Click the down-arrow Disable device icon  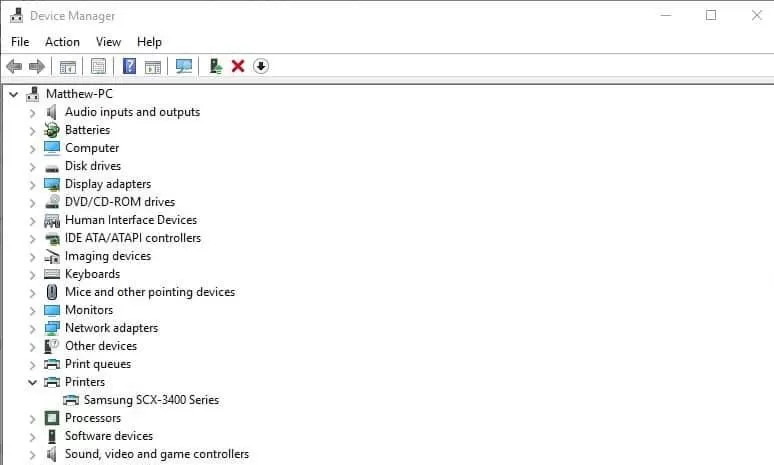click(x=261, y=66)
